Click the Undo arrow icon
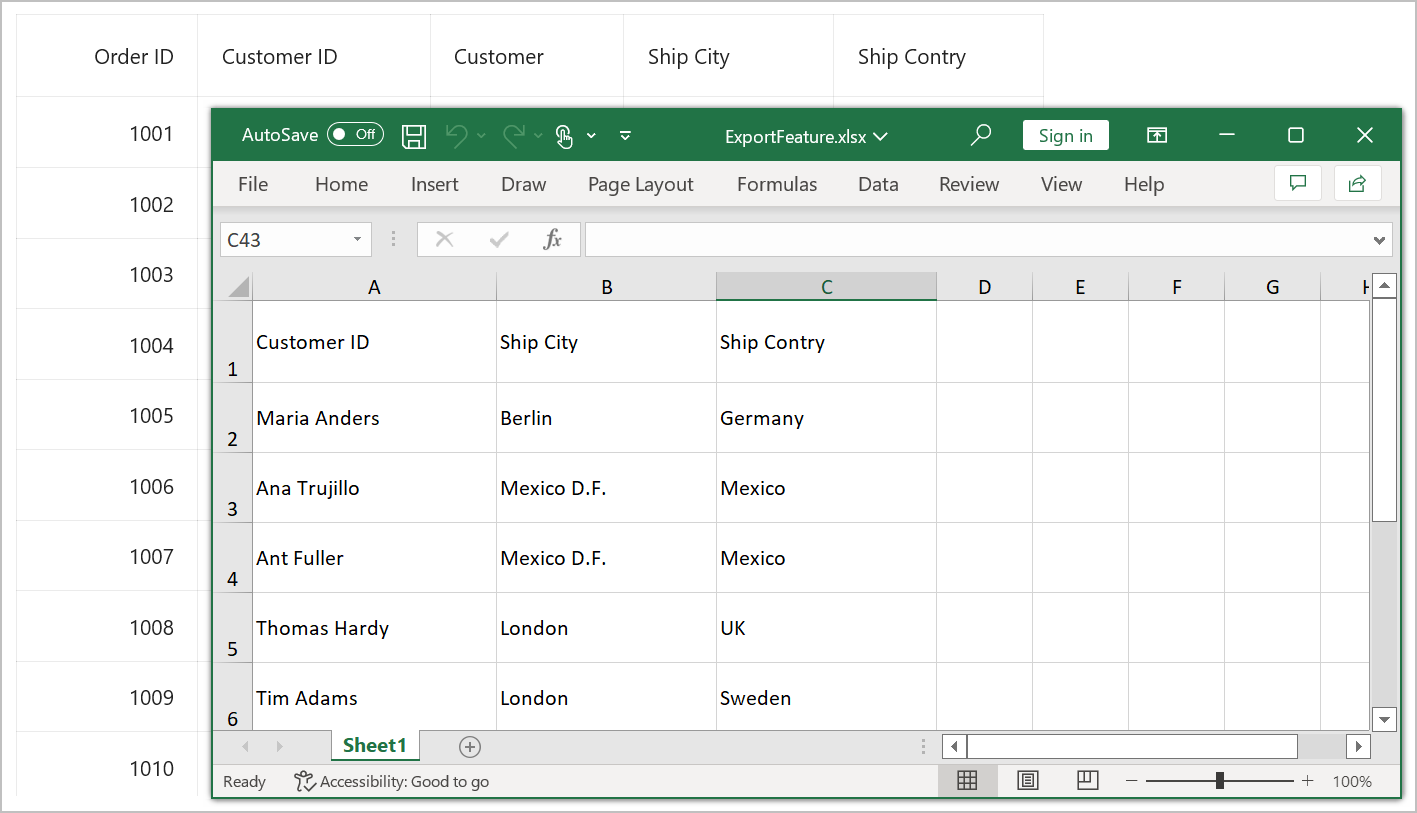 coord(456,136)
